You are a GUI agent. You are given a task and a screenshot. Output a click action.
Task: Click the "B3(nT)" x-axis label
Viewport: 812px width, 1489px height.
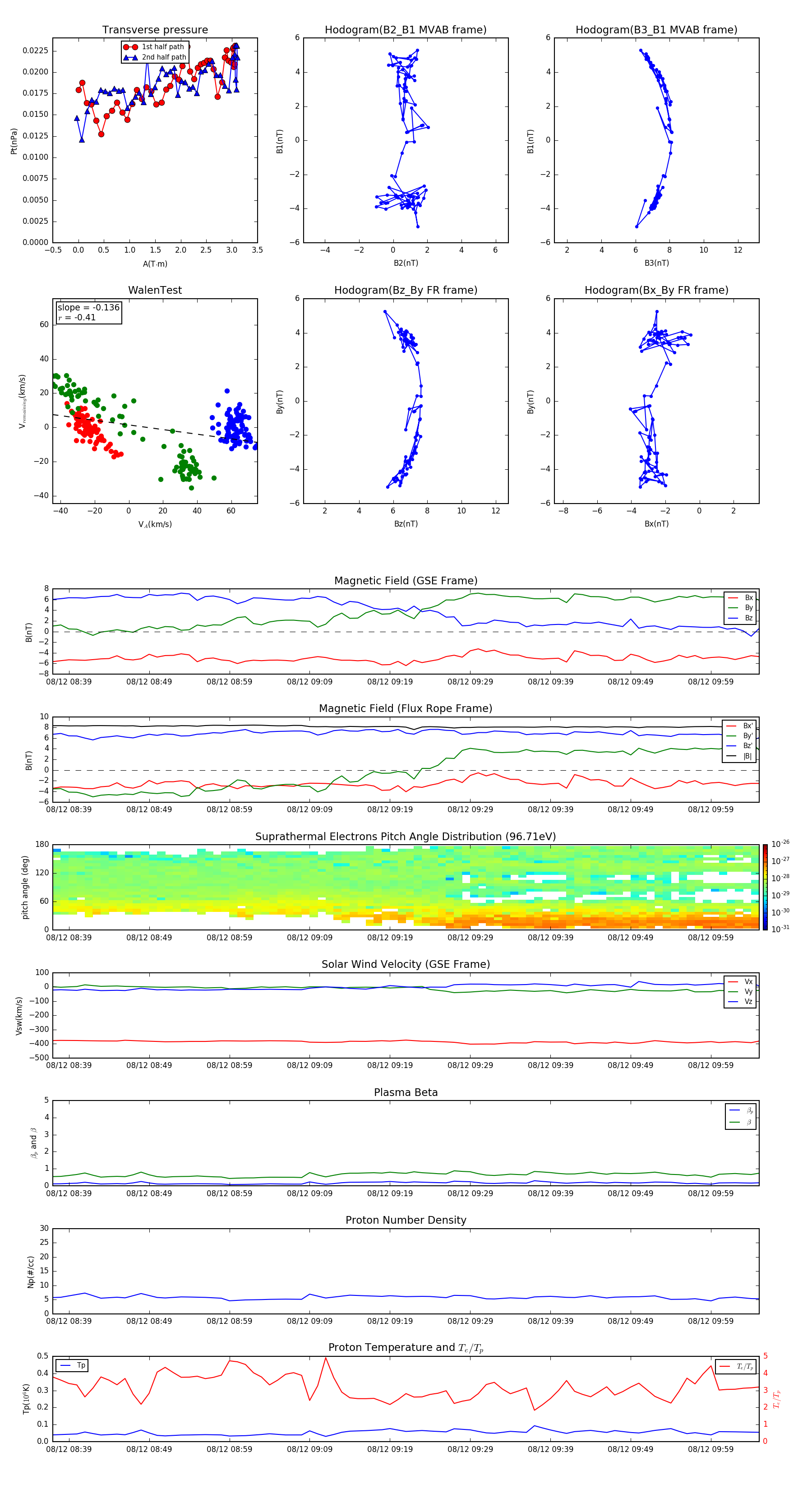pyautogui.click(x=656, y=263)
